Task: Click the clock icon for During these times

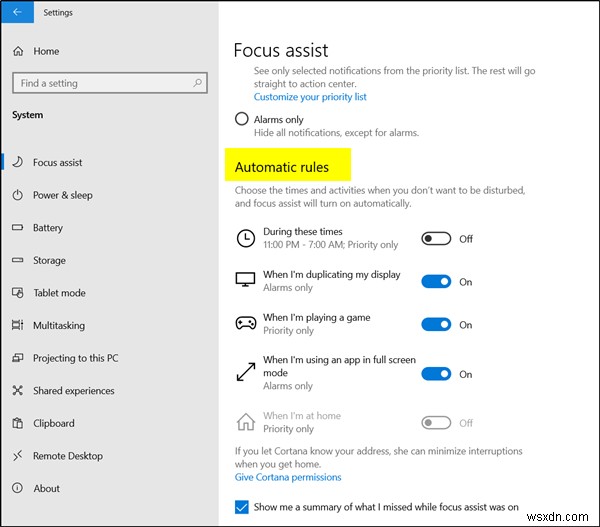Action: [246, 238]
